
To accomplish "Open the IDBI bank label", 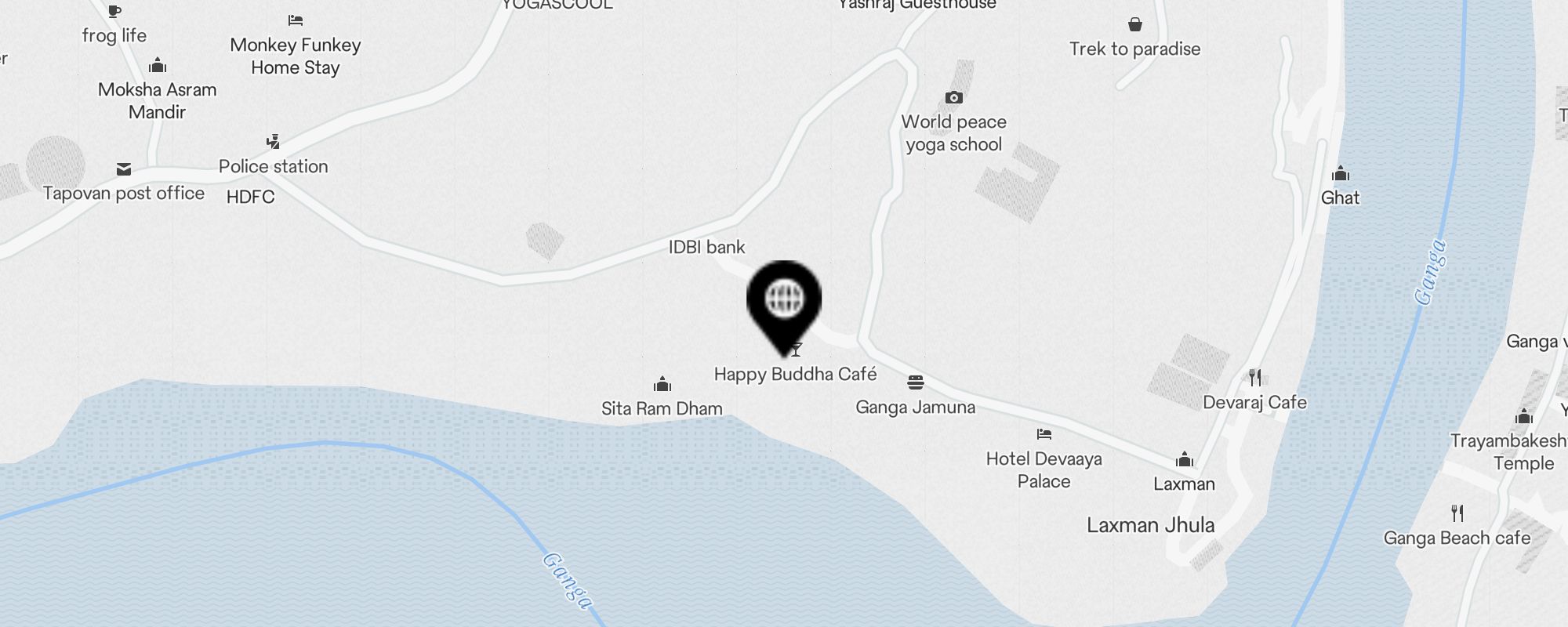I will (706, 247).
